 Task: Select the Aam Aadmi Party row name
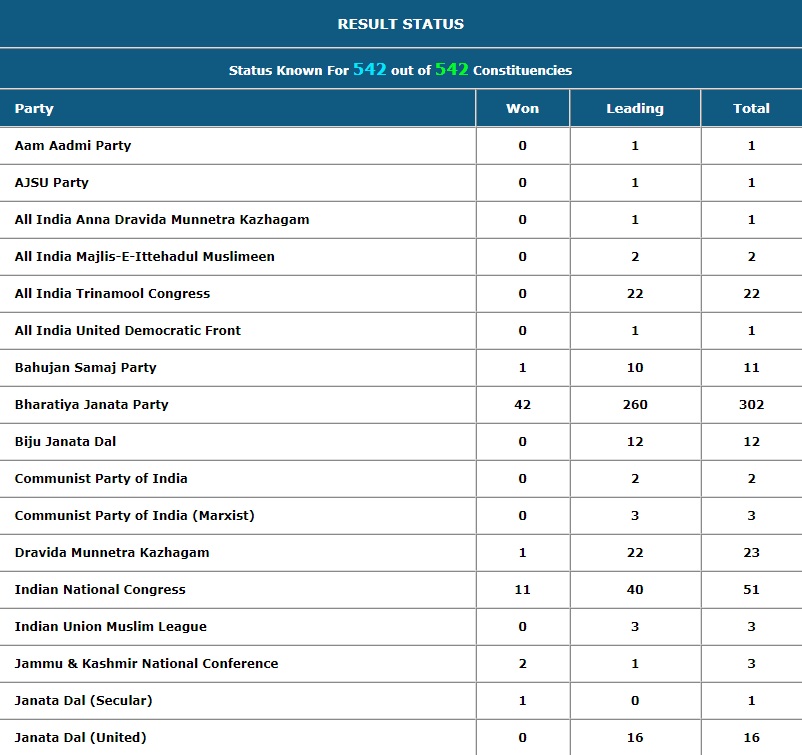73,146
